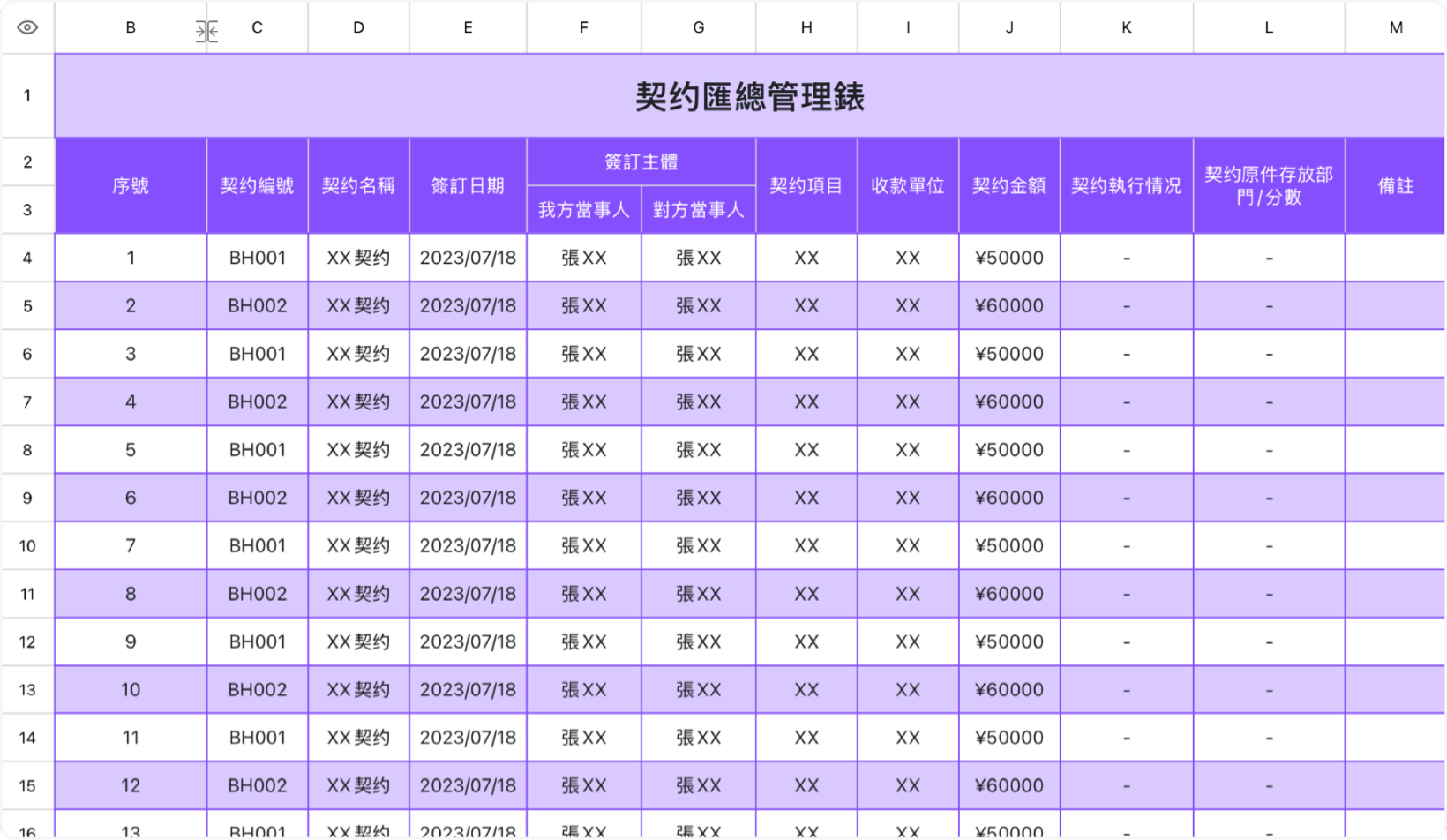Click the 契約執行情況 header cell
This screenshot has width=1447, height=840.
[x=1127, y=185]
